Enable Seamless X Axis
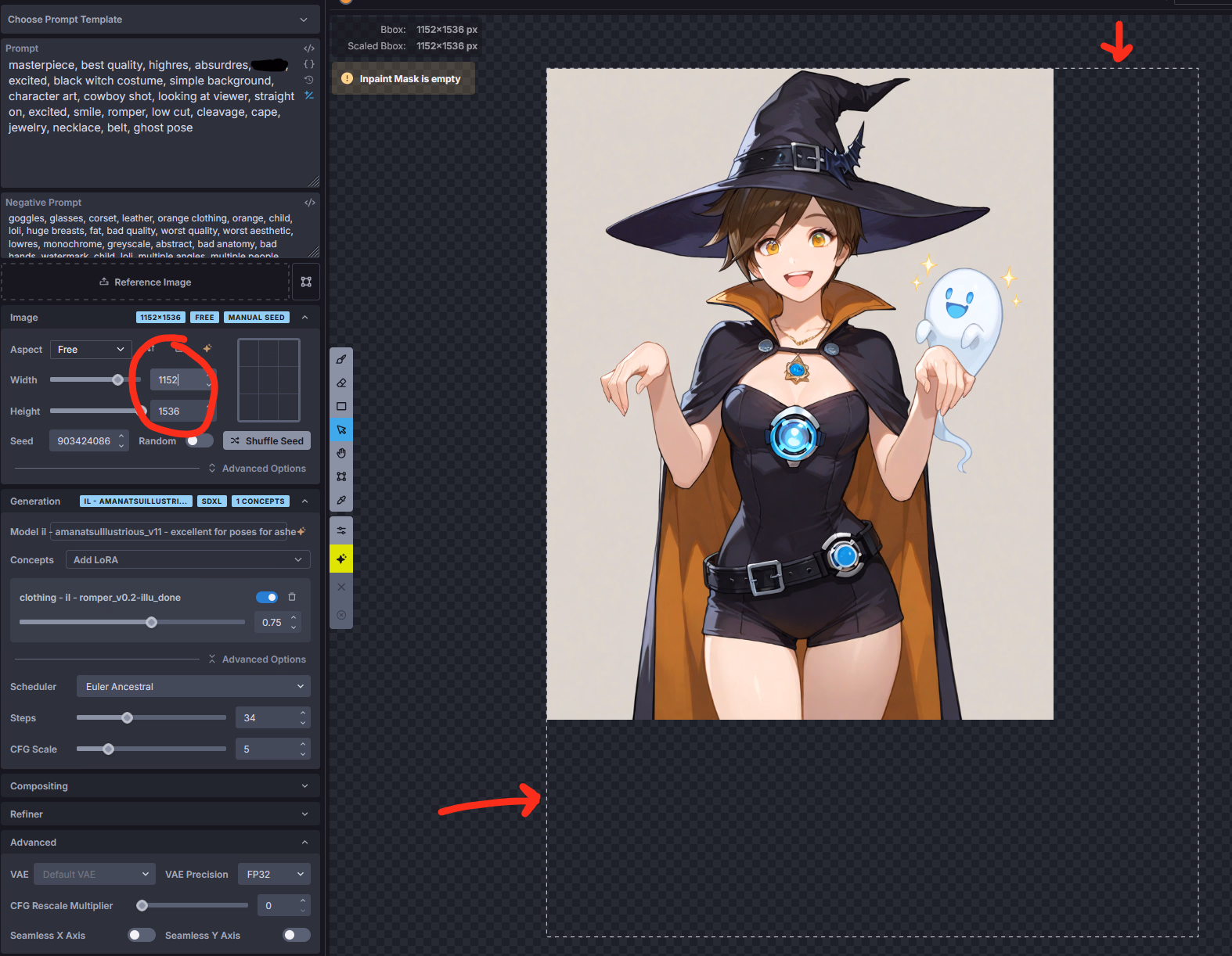Screen dimensions: 1232x956 tap(141, 935)
